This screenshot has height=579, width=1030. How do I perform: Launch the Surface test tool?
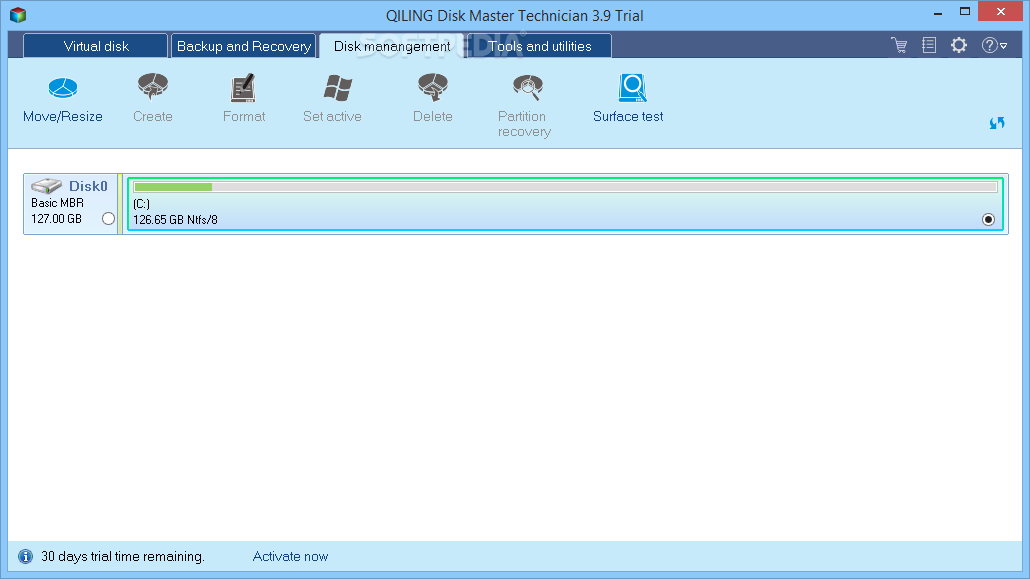[x=629, y=99]
